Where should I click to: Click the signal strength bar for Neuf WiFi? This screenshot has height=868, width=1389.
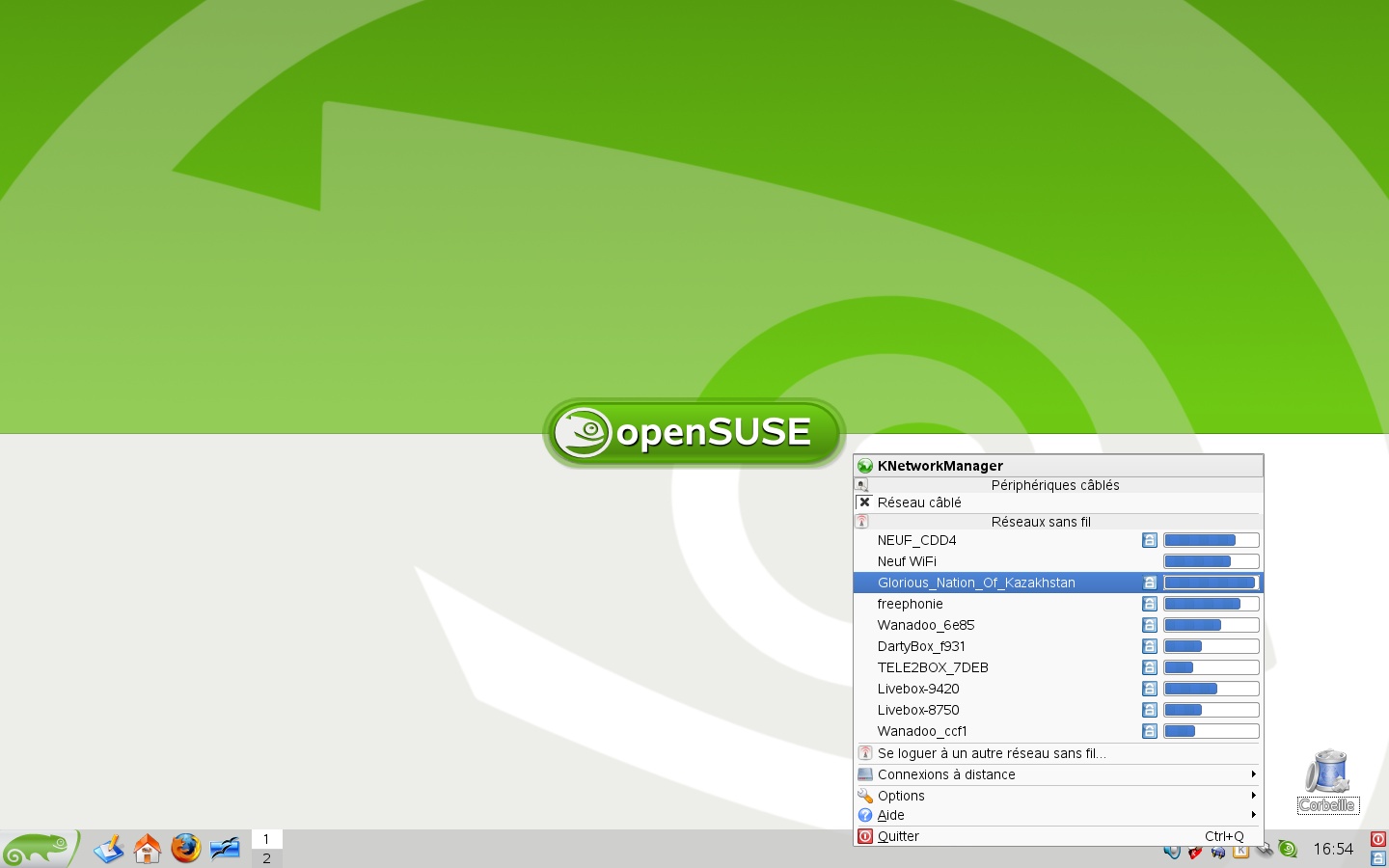[x=1212, y=561]
